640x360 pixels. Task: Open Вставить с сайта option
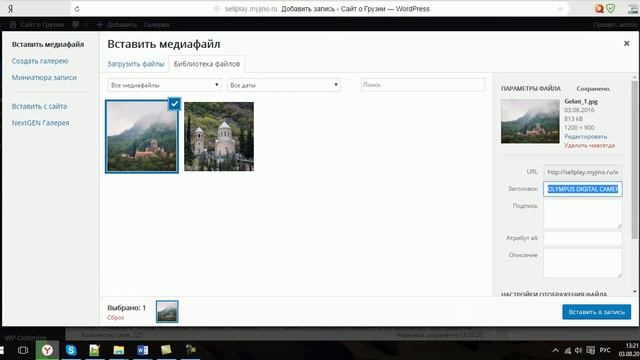coord(39,106)
